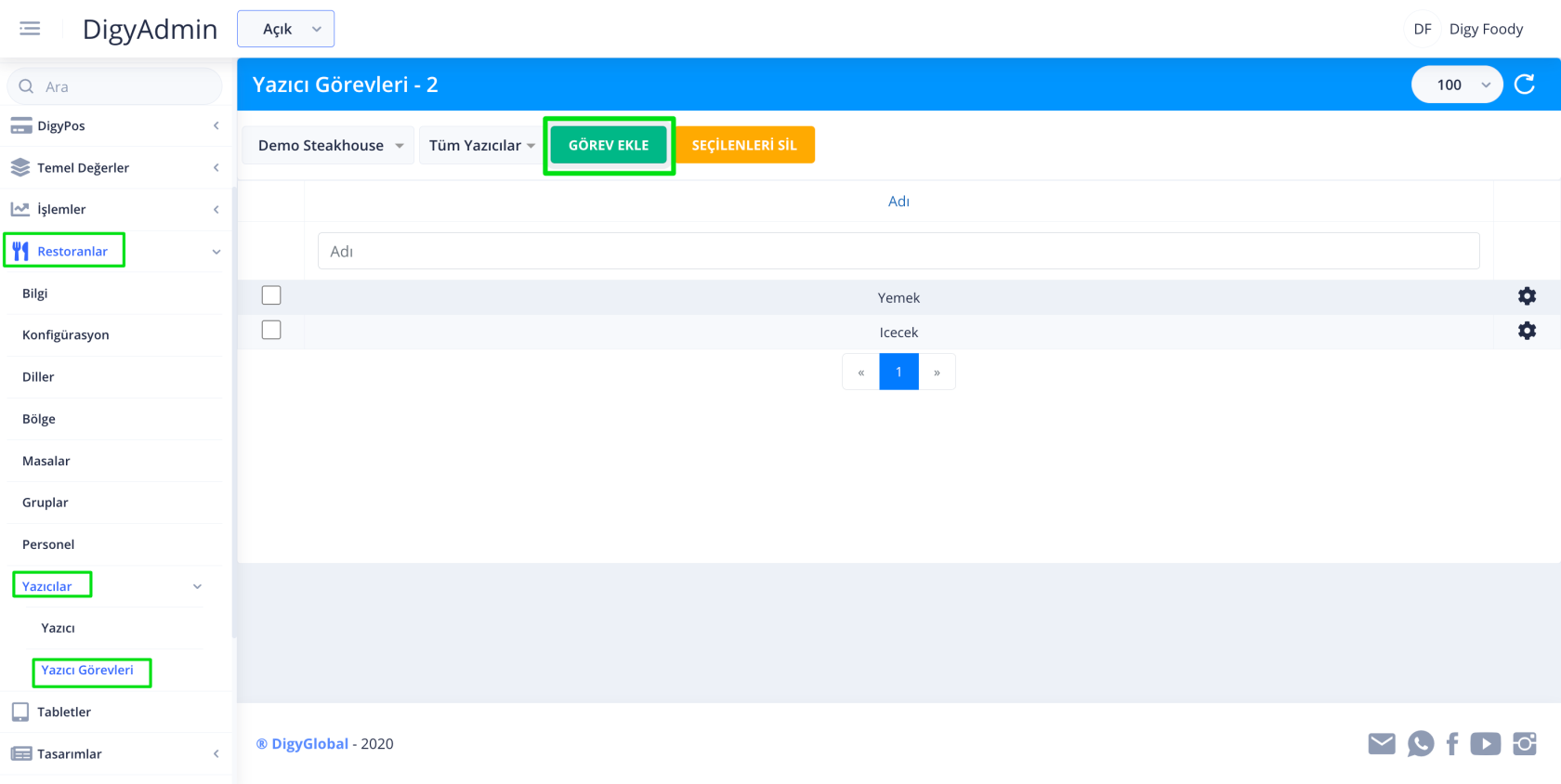The height and width of the screenshot is (784, 1561).
Task: Open the Tüm Yazıcılar dropdown
Action: [481, 146]
